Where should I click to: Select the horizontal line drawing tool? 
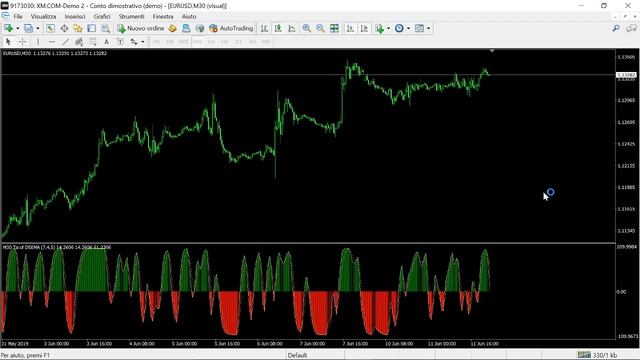[x=51, y=42]
